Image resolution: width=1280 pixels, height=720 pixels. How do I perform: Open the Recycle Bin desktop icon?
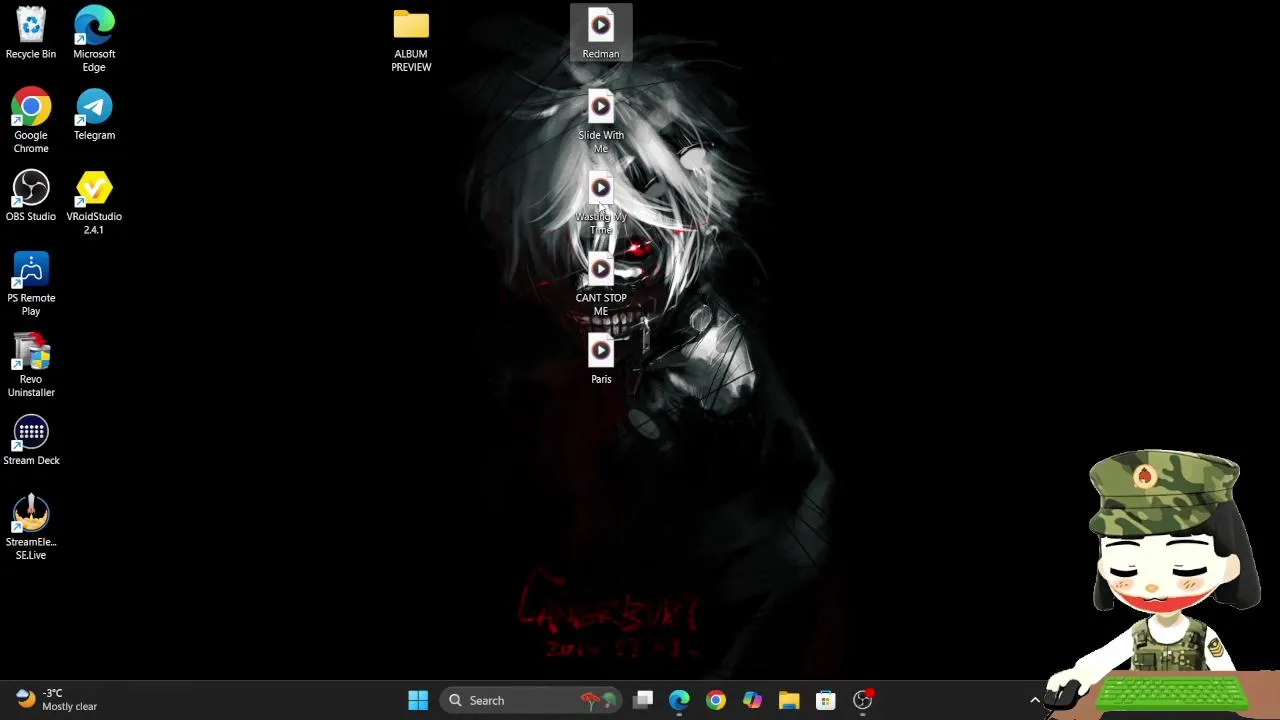(31, 34)
